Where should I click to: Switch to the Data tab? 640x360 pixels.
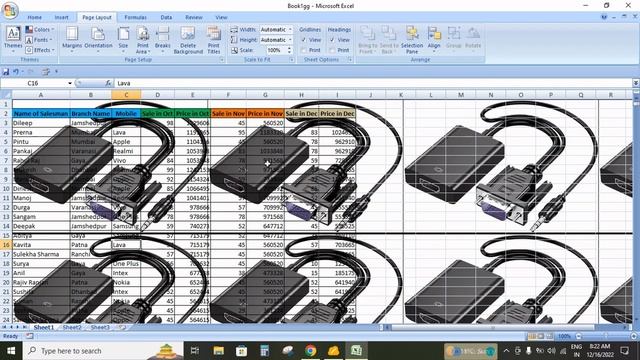[x=166, y=18]
